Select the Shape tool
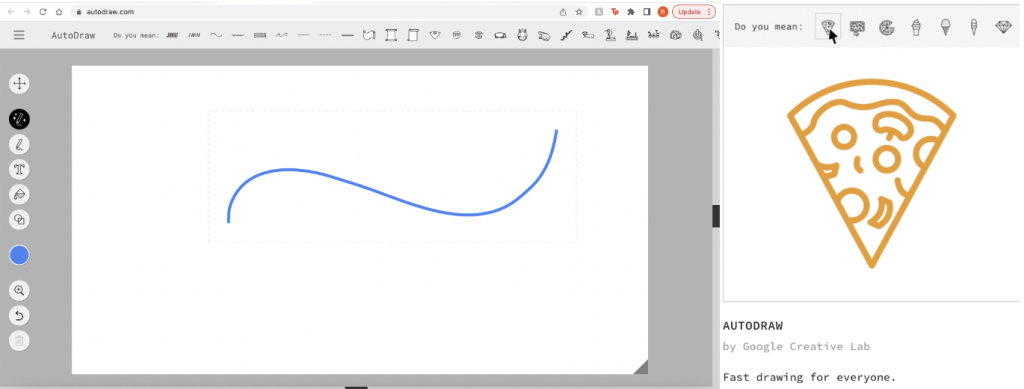 coord(20,219)
